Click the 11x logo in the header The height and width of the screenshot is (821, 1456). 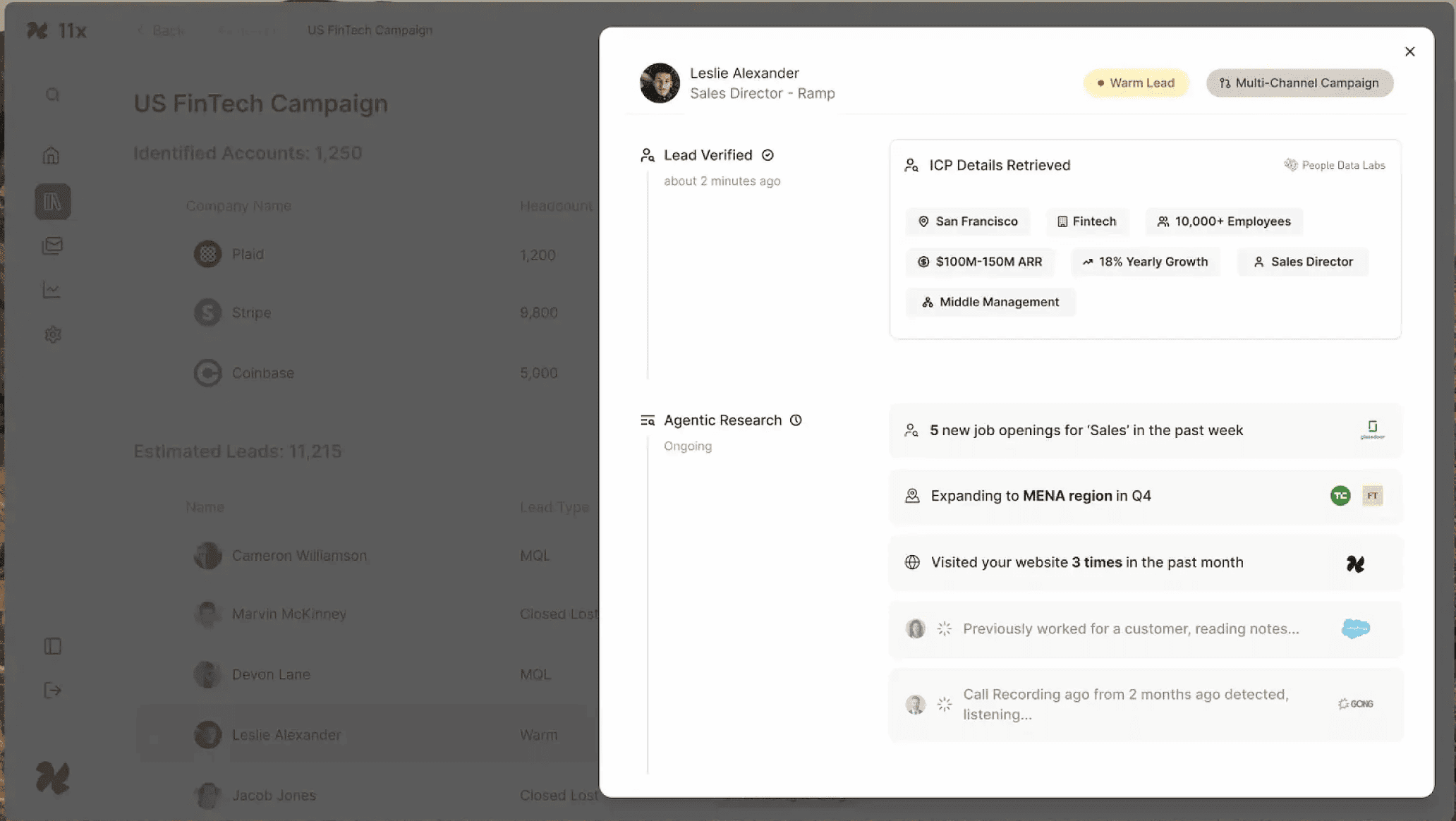point(56,30)
